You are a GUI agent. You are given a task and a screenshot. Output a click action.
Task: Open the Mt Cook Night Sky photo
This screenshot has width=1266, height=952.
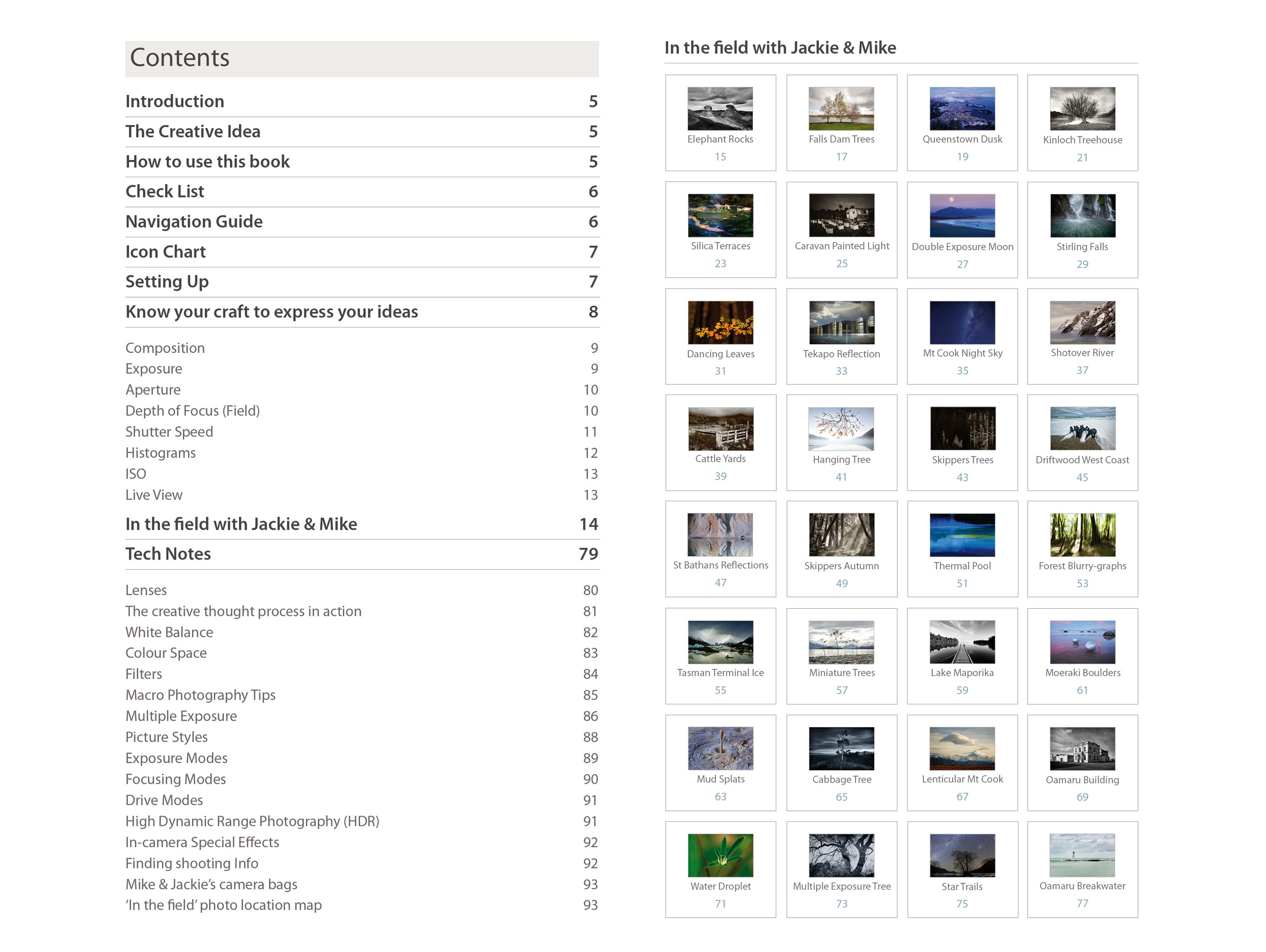962,323
